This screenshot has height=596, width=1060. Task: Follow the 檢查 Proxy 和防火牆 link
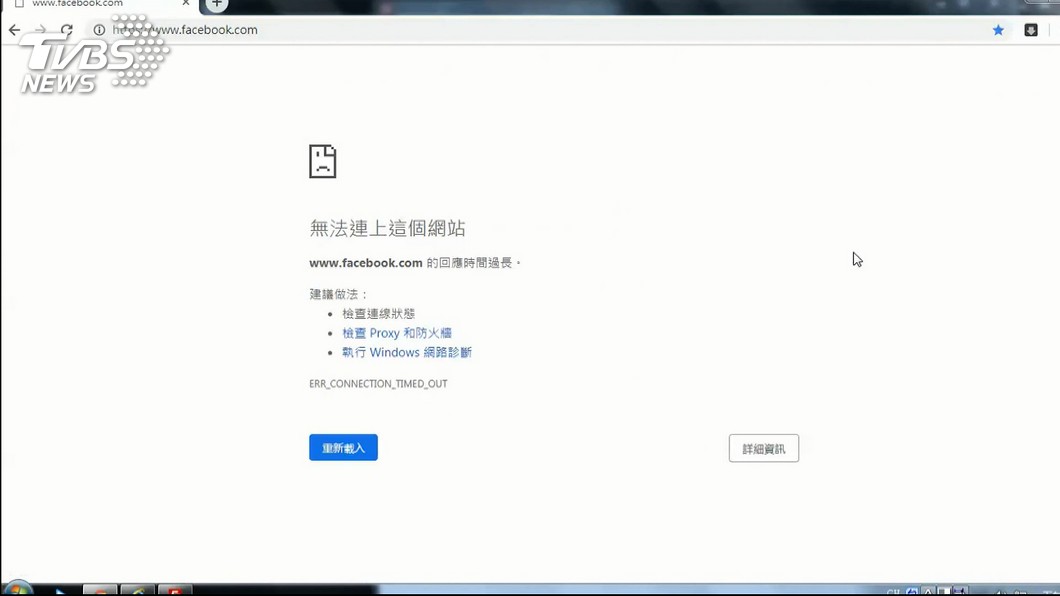click(397, 333)
